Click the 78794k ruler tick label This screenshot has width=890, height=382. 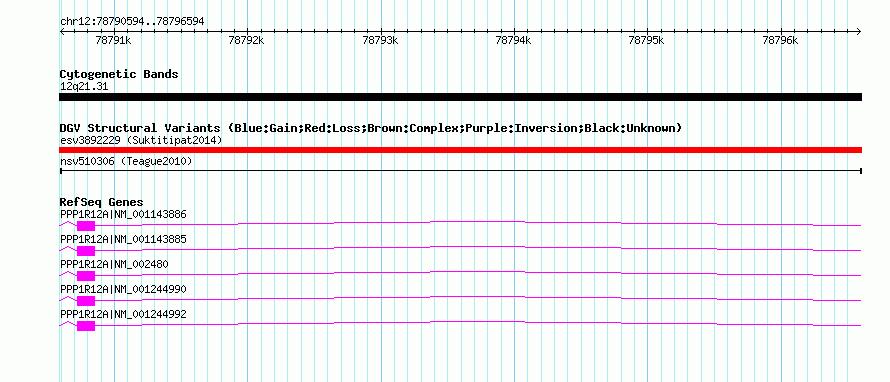[x=514, y=40]
